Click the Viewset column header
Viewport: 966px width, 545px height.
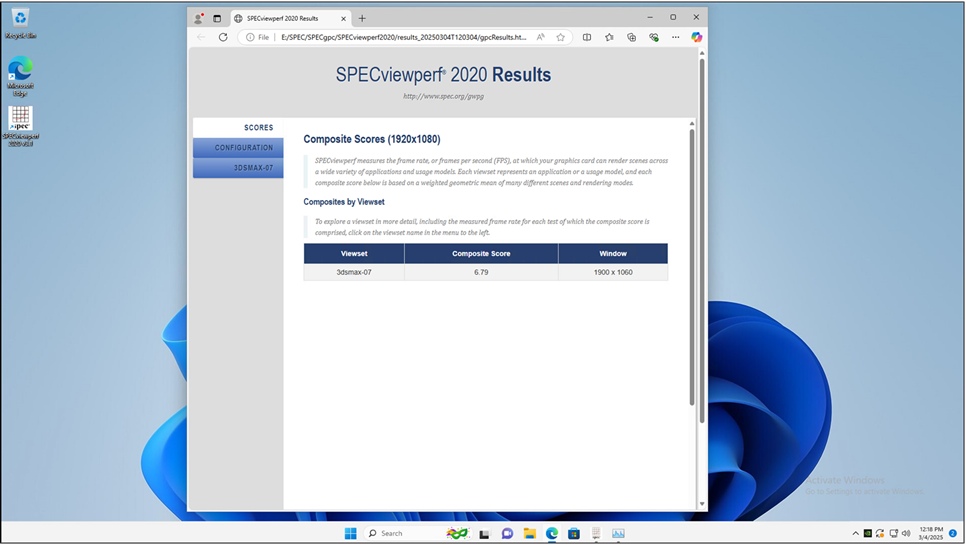354,253
